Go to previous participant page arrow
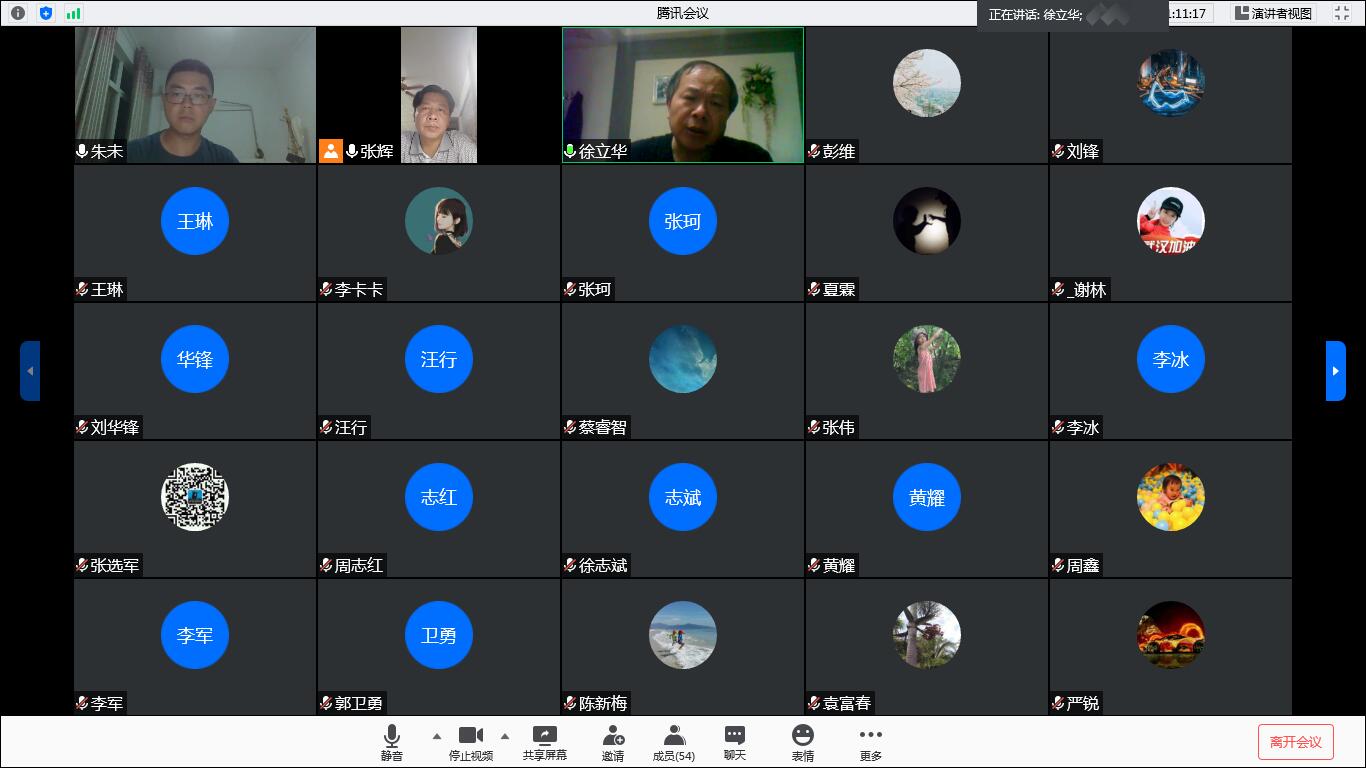Image resolution: width=1366 pixels, height=768 pixels. (30, 371)
